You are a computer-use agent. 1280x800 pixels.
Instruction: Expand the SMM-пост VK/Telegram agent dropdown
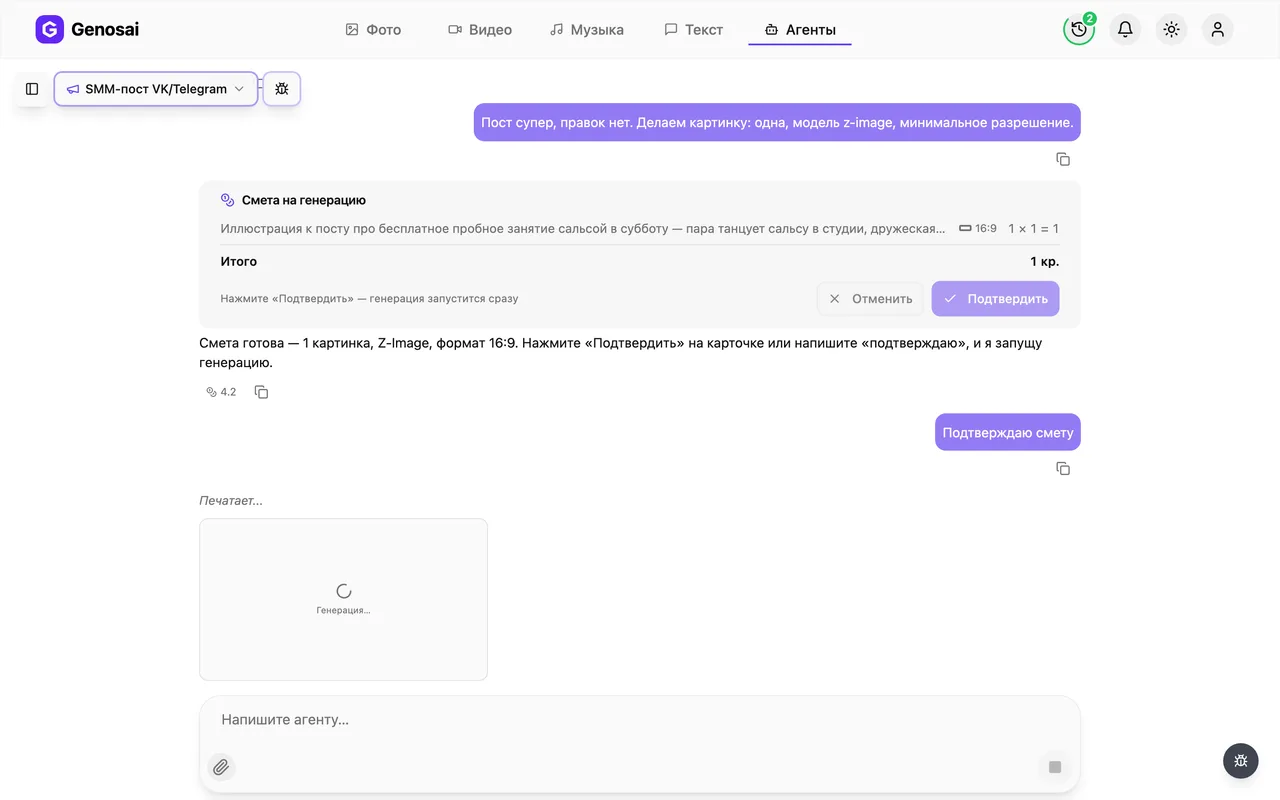coord(156,89)
